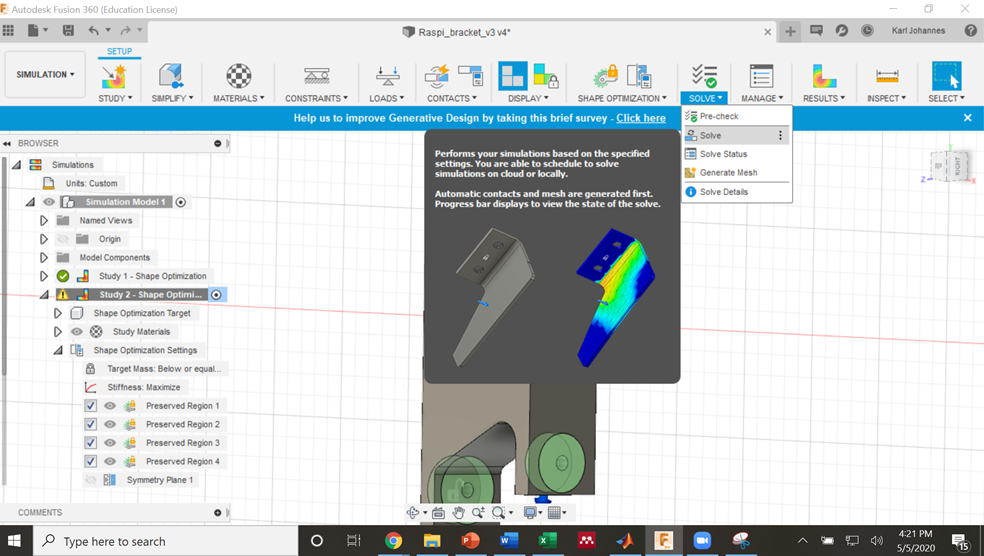Open the notifications comment icon at top right
Image resolution: width=984 pixels, height=556 pixels.
tap(816, 30)
